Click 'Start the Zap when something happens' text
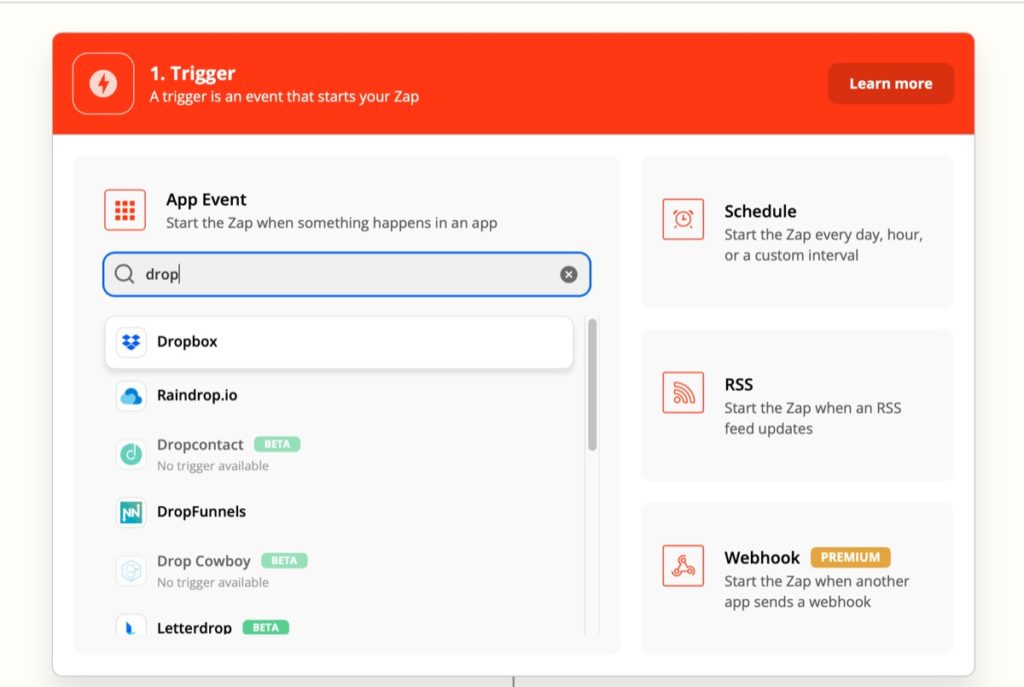 point(332,223)
